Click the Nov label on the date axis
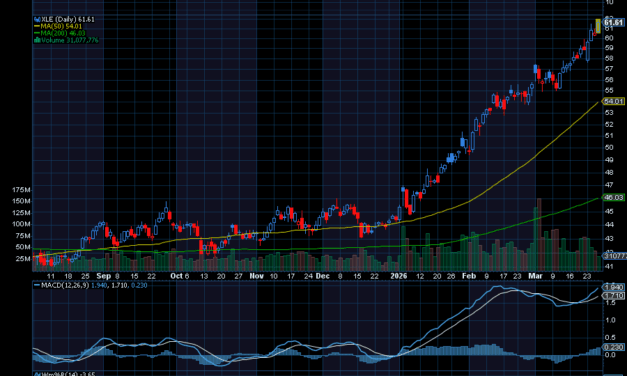Screen dimensions: 627x376 pyautogui.click(x=256, y=276)
